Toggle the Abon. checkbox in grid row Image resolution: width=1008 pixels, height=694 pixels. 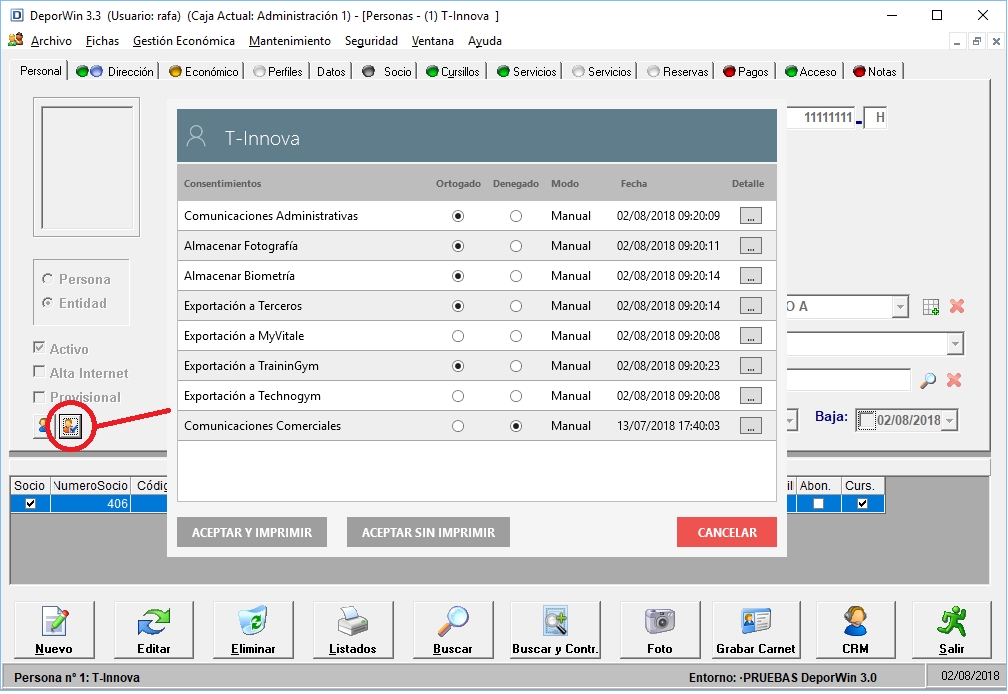(x=818, y=504)
